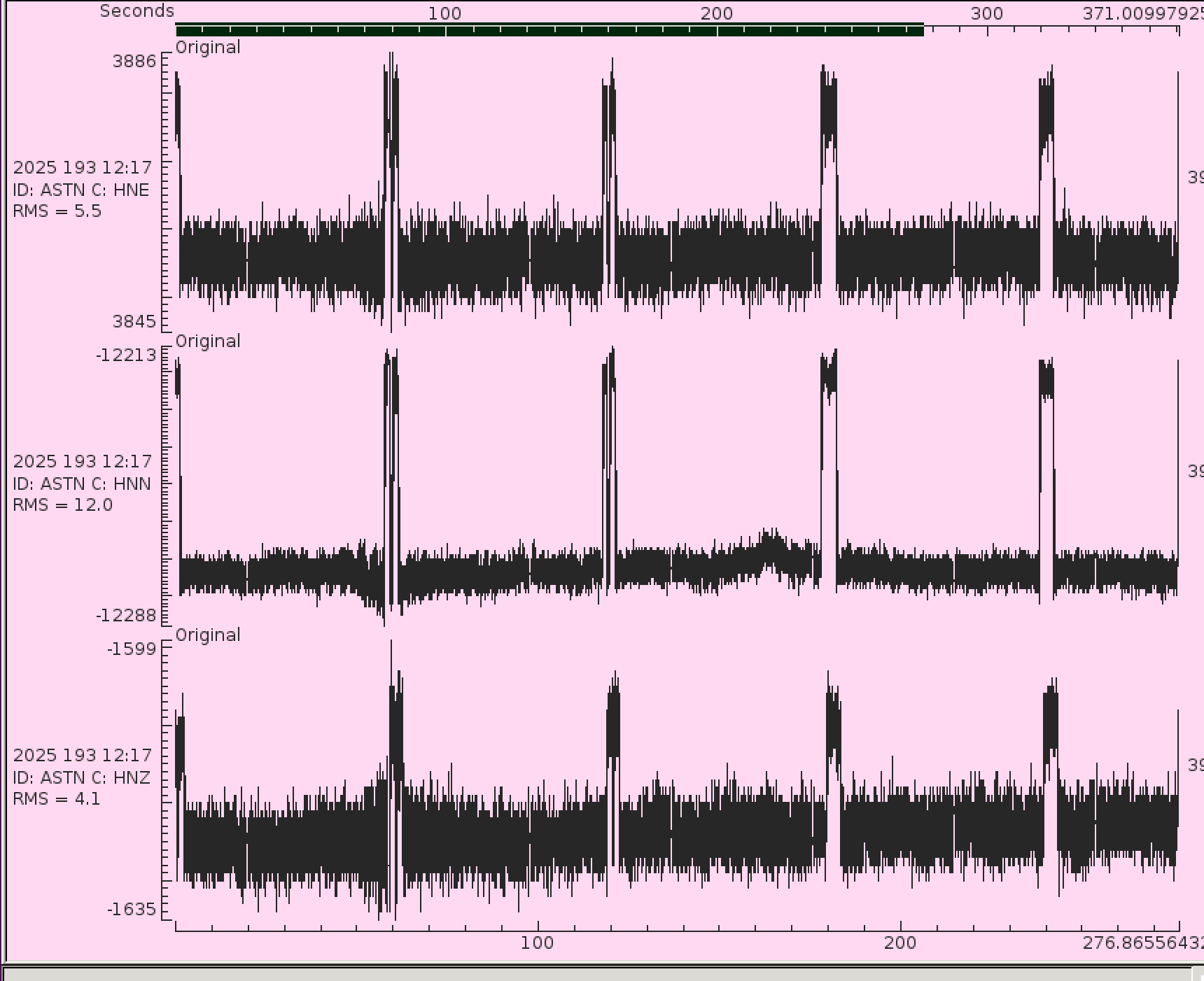This screenshot has height=981, width=1204.
Task: Click the 276.8655643 end value on the bottom axis
Action: pos(1142,943)
